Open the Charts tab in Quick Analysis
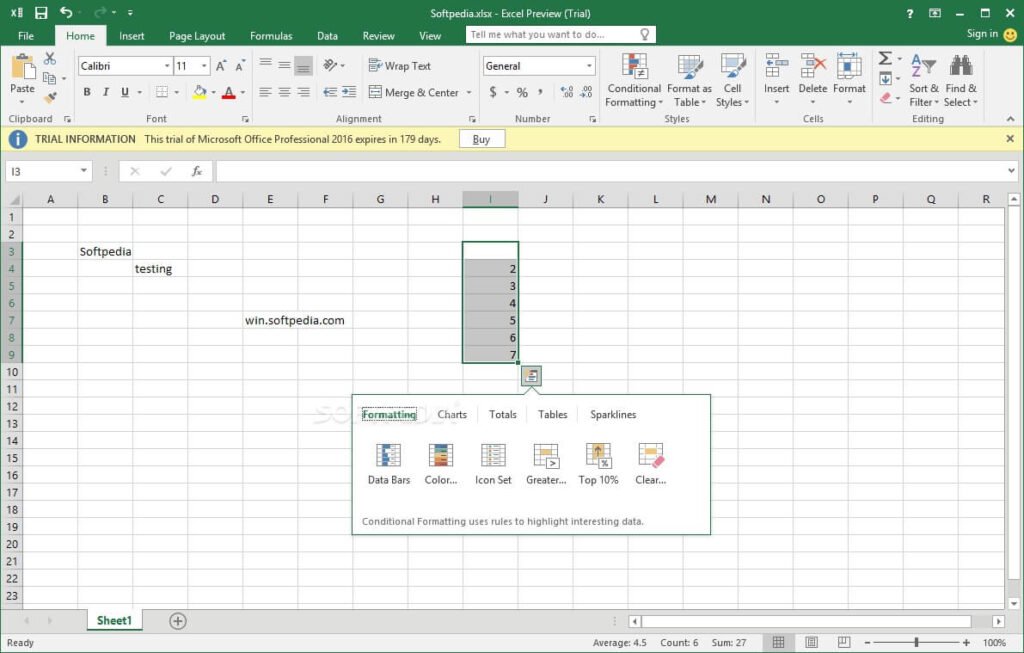Viewport: 1024px width, 653px height. [x=452, y=415]
